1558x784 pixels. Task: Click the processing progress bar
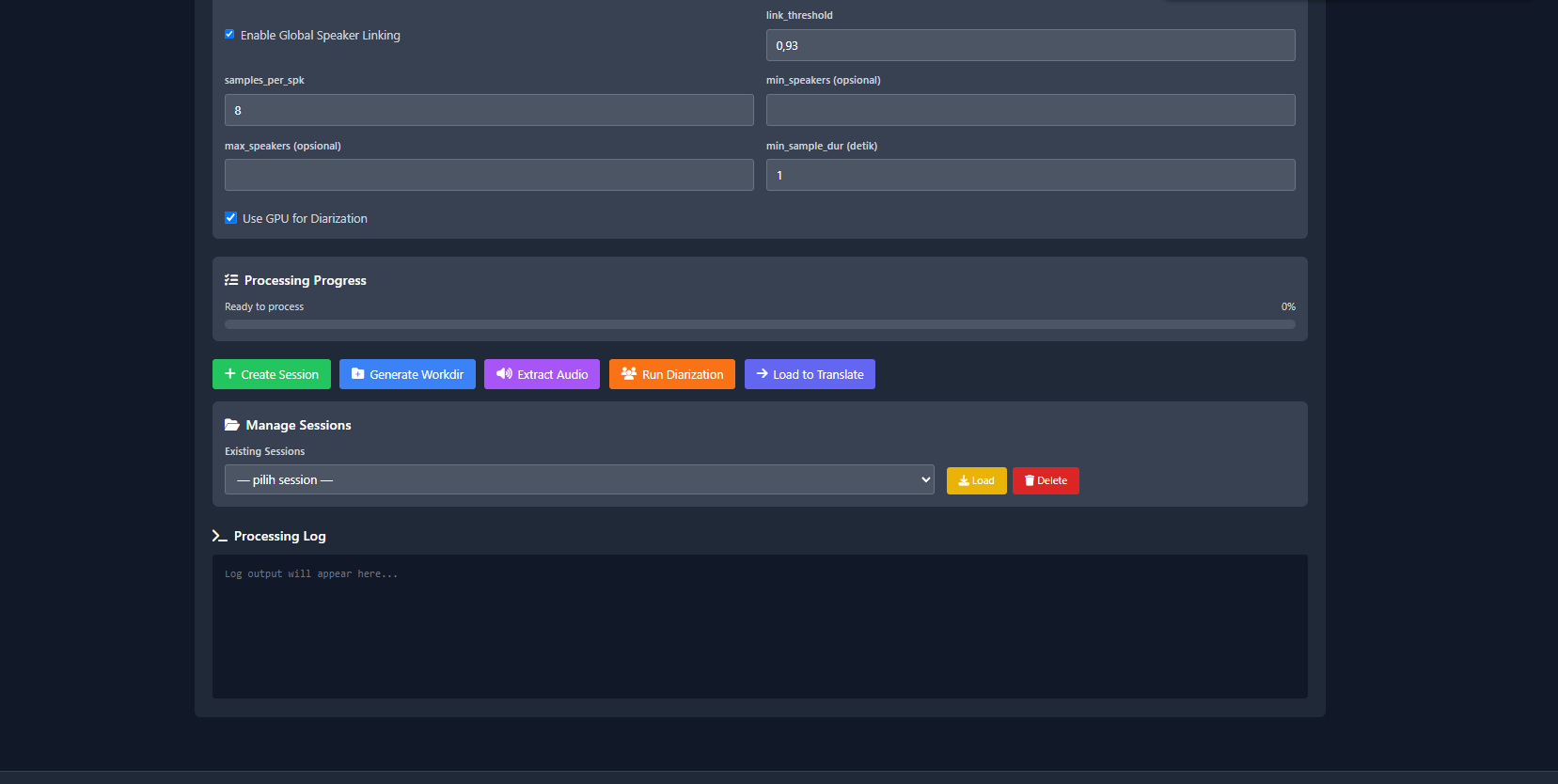pos(760,324)
